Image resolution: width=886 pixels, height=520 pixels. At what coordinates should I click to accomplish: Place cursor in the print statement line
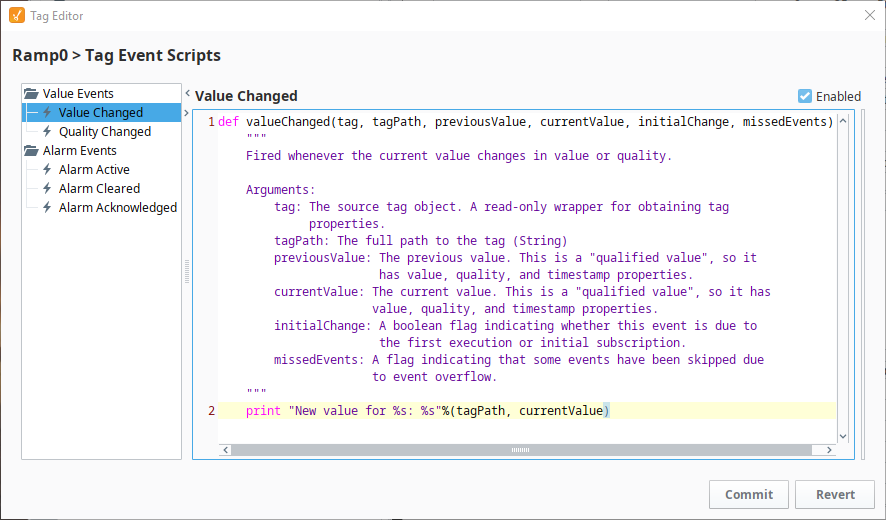(428, 410)
